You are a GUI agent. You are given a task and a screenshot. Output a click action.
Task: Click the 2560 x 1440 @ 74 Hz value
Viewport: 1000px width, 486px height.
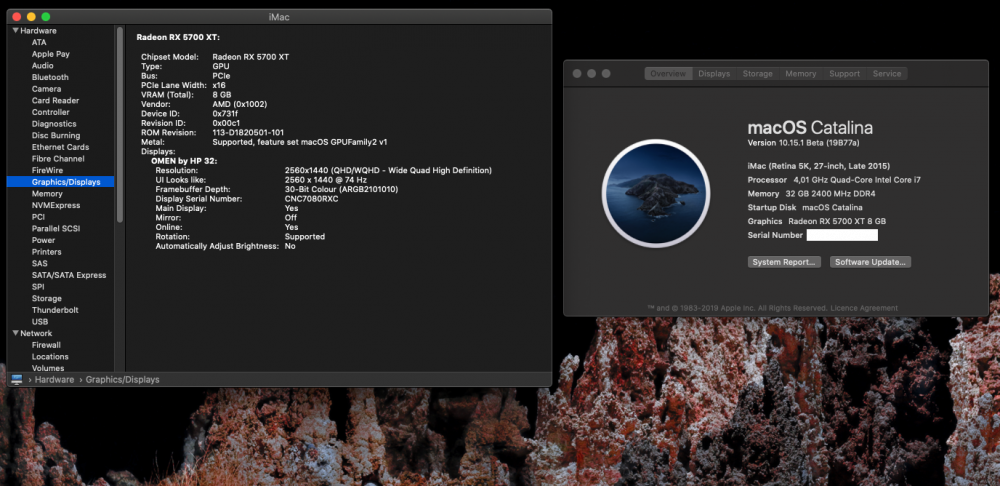(x=326, y=180)
